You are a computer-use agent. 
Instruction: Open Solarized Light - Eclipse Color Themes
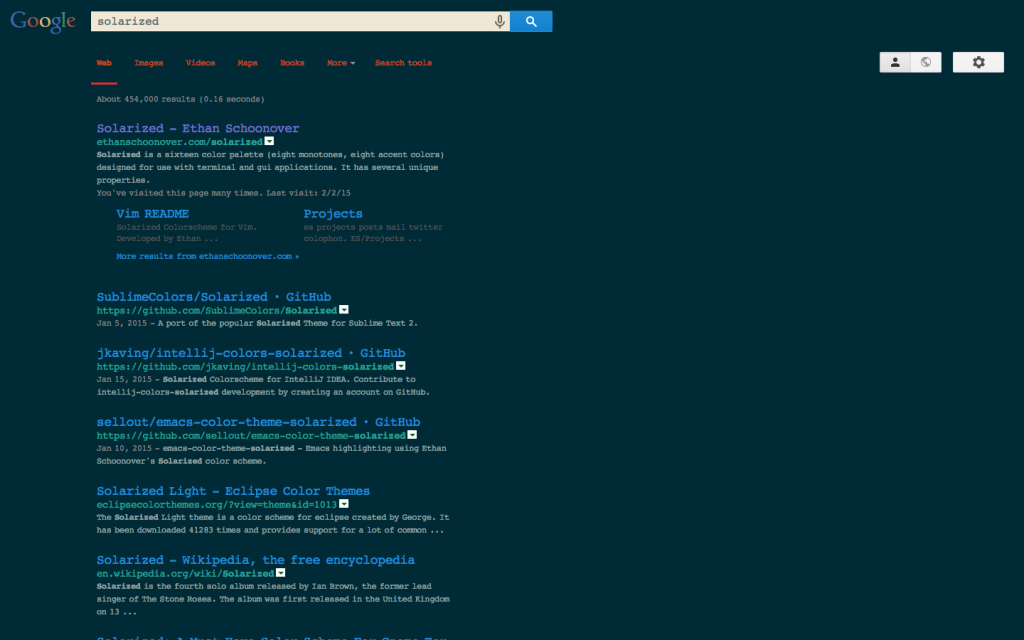[x=233, y=491]
